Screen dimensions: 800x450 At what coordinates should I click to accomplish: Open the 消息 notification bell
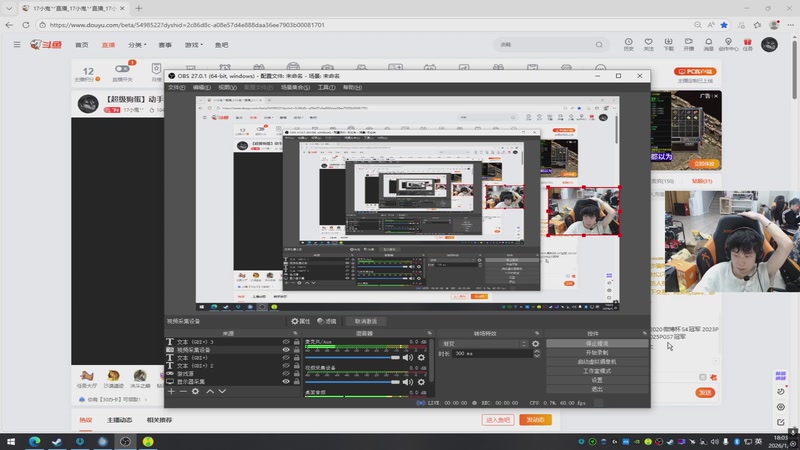pos(708,44)
